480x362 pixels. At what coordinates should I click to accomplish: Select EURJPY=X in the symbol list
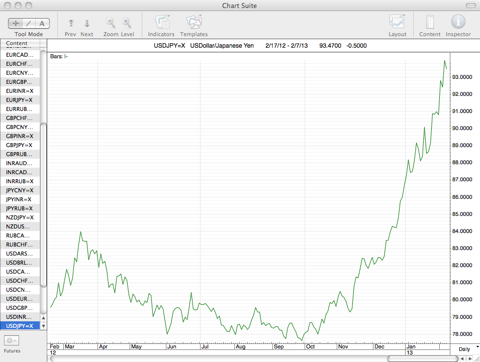click(x=20, y=100)
